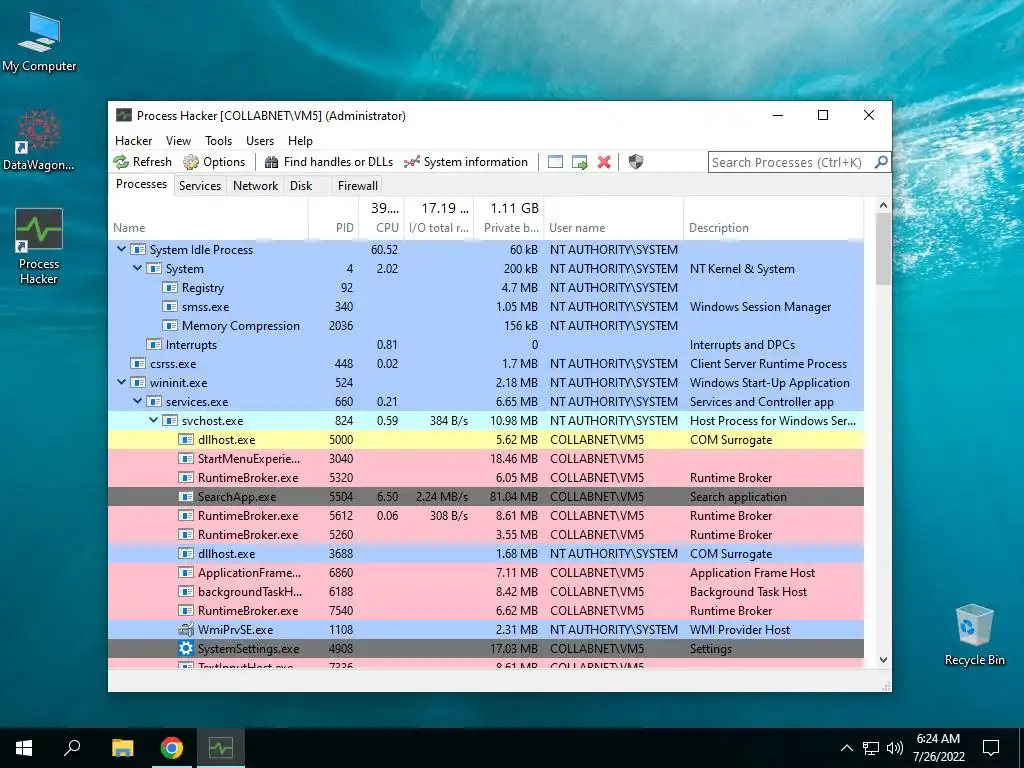Screen dimensions: 1024x768
Task: Switch to the Network tab
Action: [x=255, y=185]
